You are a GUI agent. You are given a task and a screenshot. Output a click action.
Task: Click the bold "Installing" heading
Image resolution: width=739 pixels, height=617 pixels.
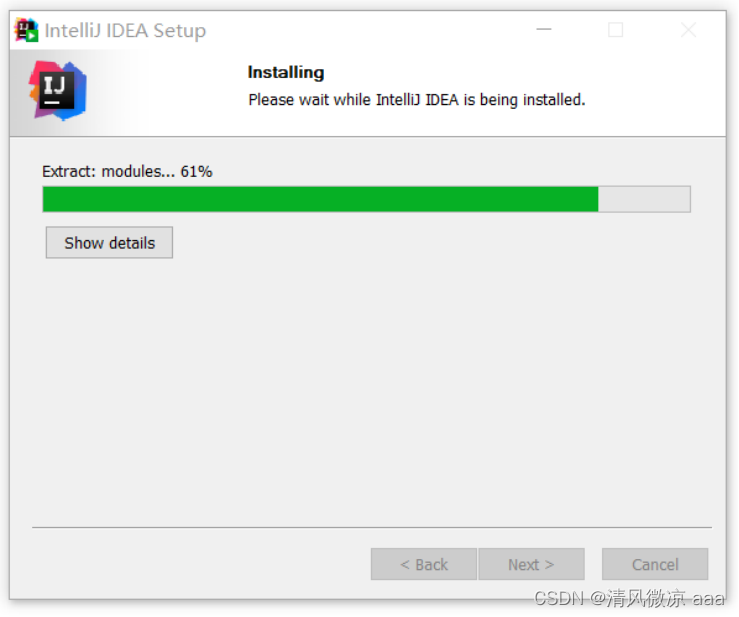tap(286, 72)
